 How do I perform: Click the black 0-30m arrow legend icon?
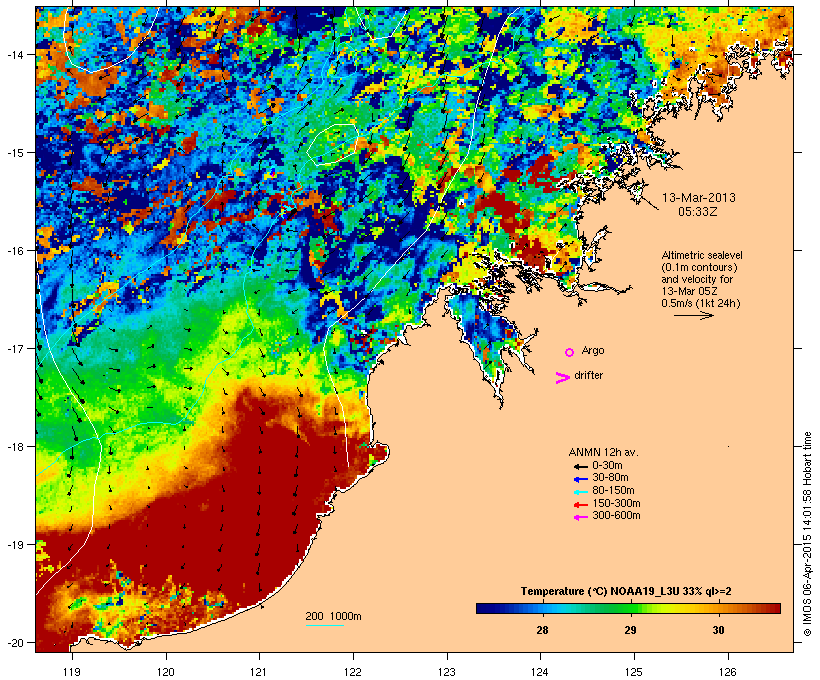click(580, 466)
